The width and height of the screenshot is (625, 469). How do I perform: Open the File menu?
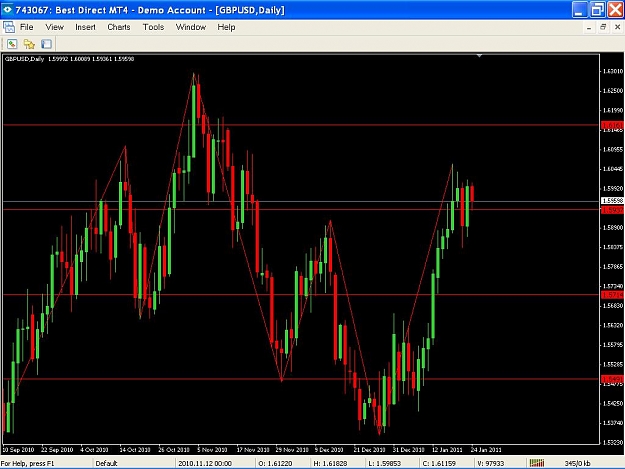pos(26,27)
